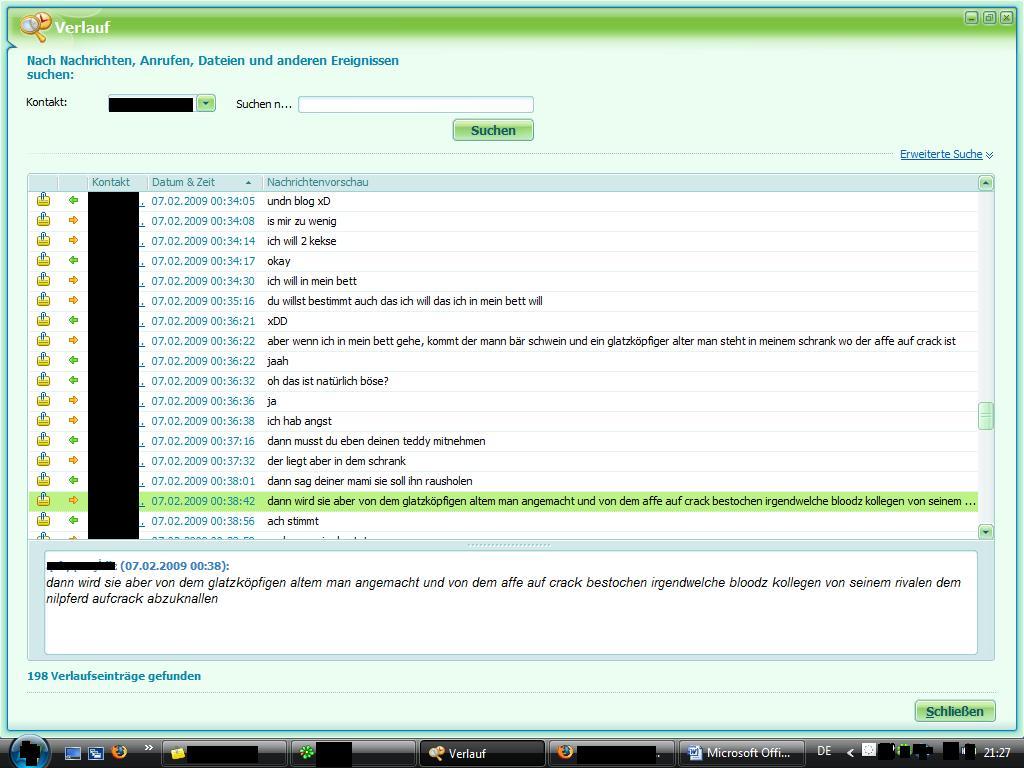Click incoming arrow icon on the 'okay' row
Image resolution: width=1024 pixels, height=768 pixels.
(73, 261)
